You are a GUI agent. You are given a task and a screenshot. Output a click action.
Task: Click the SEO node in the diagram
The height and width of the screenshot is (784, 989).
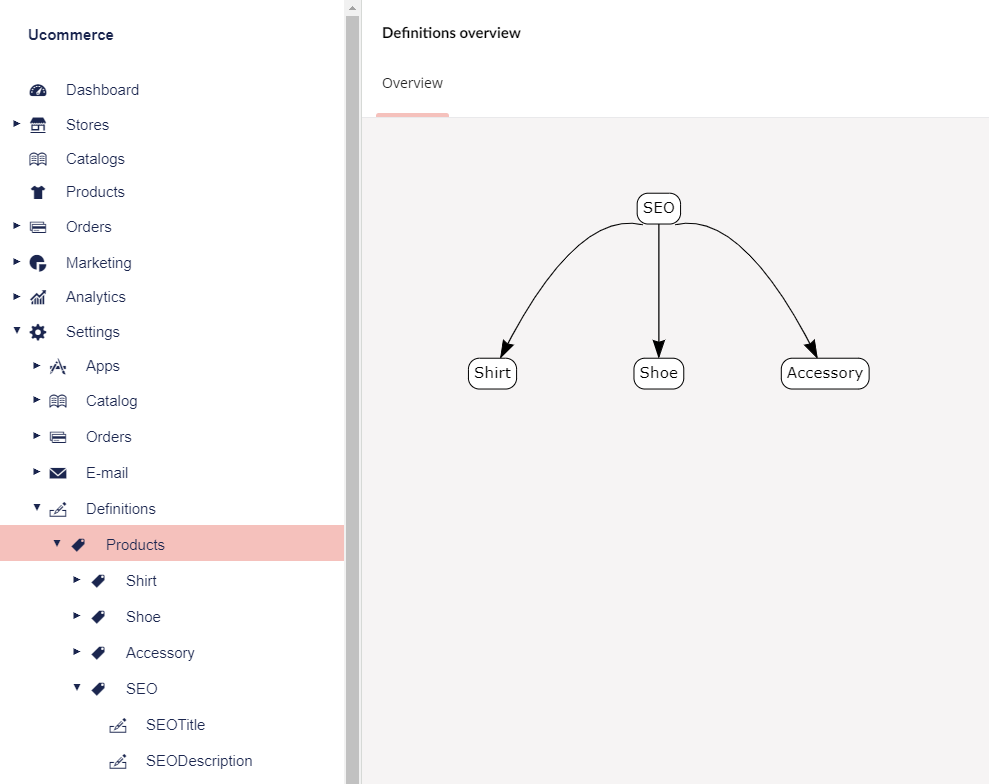pos(658,208)
